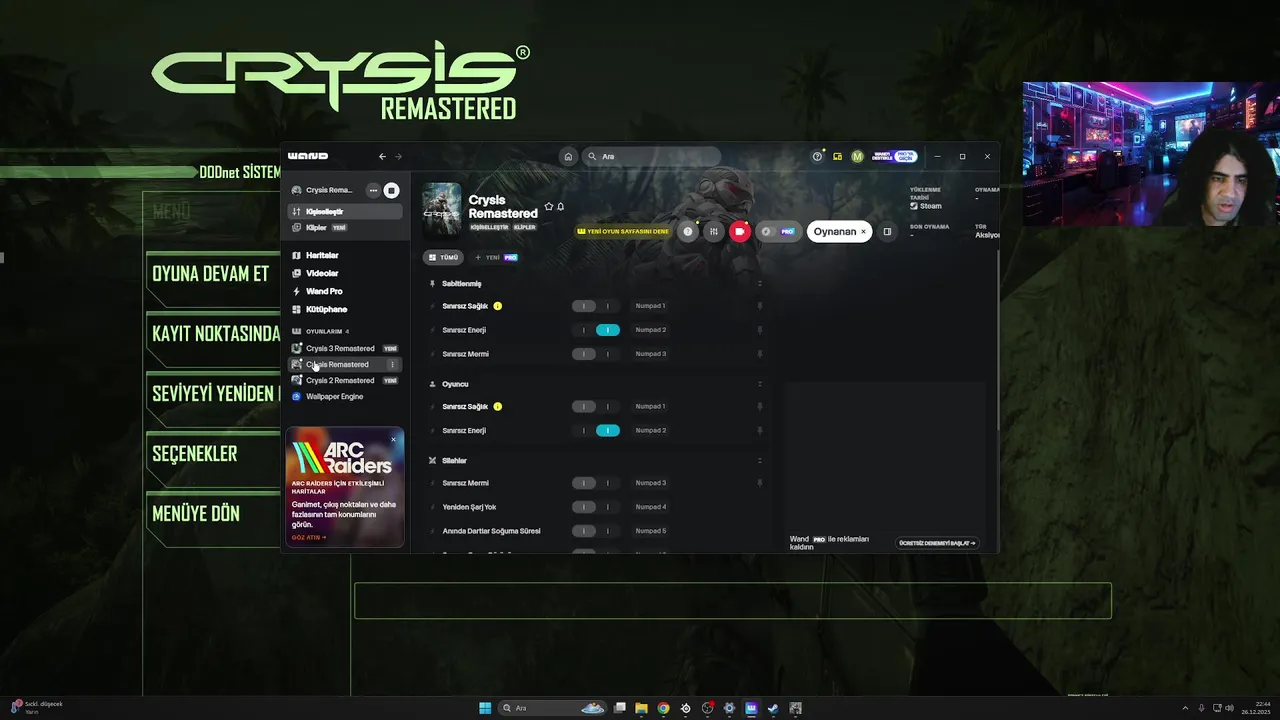This screenshot has height=720, width=1280.
Task: Click info icon next to pinned Sınırsız Sağlık
Action: (x=498, y=306)
